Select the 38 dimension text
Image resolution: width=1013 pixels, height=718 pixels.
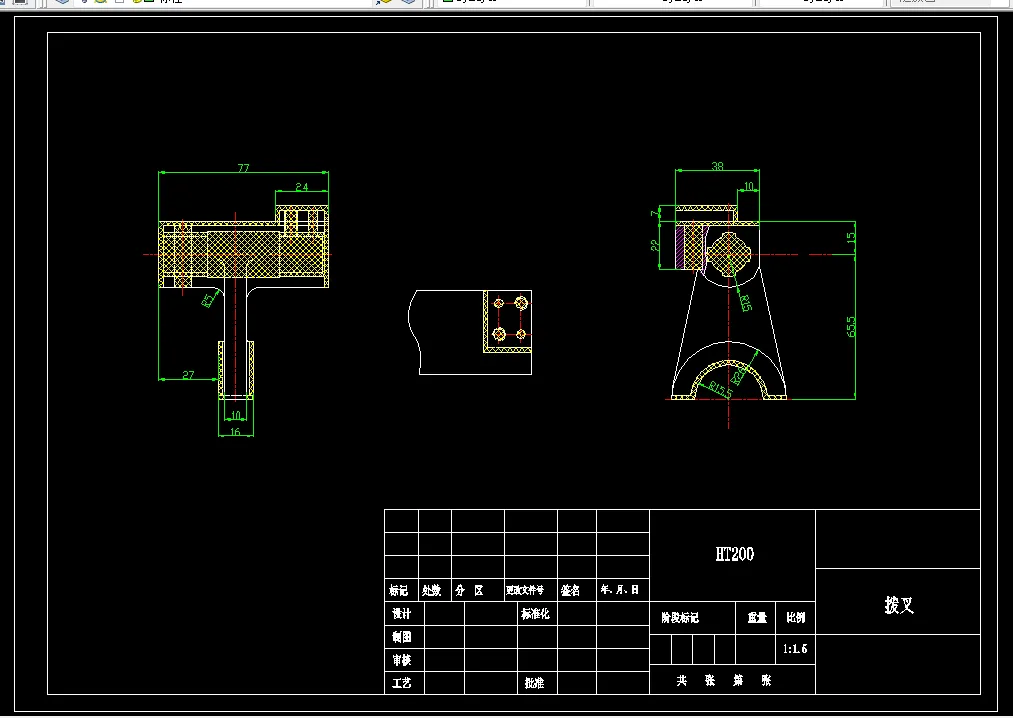click(x=717, y=166)
